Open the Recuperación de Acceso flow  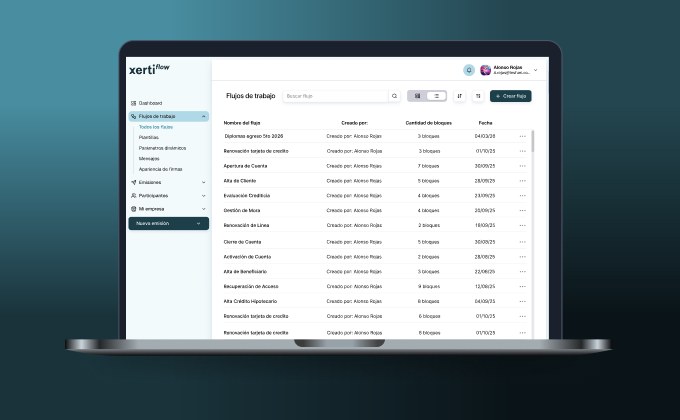[251, 286]
